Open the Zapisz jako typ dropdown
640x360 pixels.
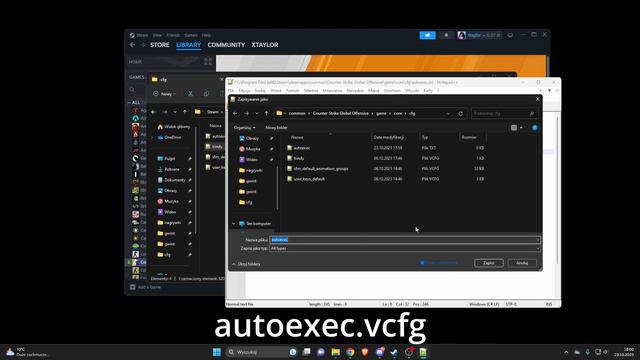[x=404, y=248]
